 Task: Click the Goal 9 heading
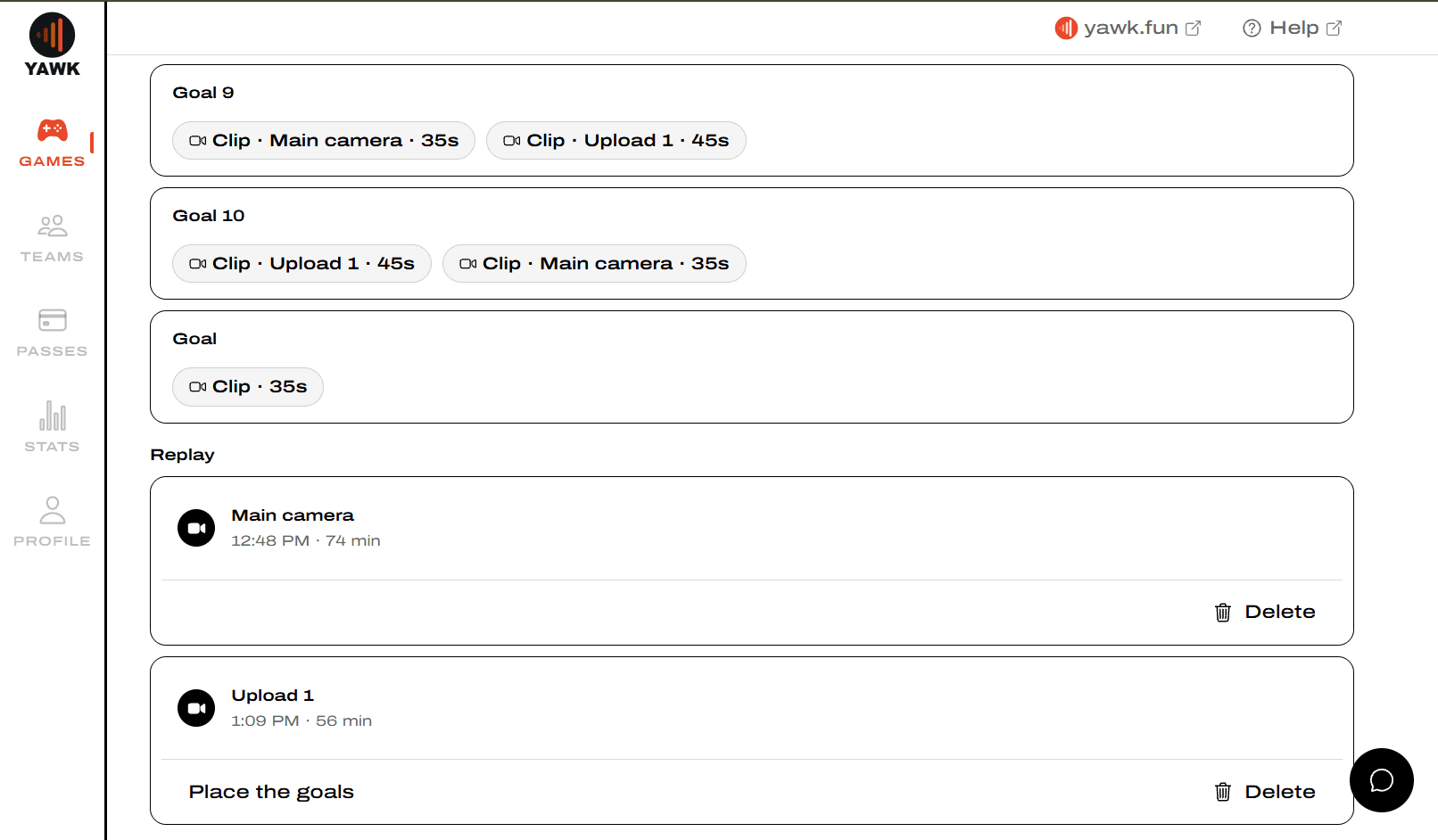[x=203, y=93]
